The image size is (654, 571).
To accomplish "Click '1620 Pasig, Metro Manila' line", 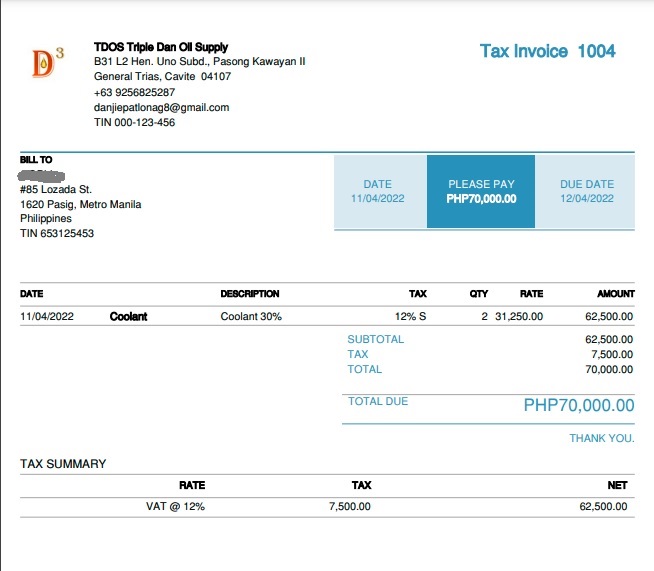I will (80, 204).
